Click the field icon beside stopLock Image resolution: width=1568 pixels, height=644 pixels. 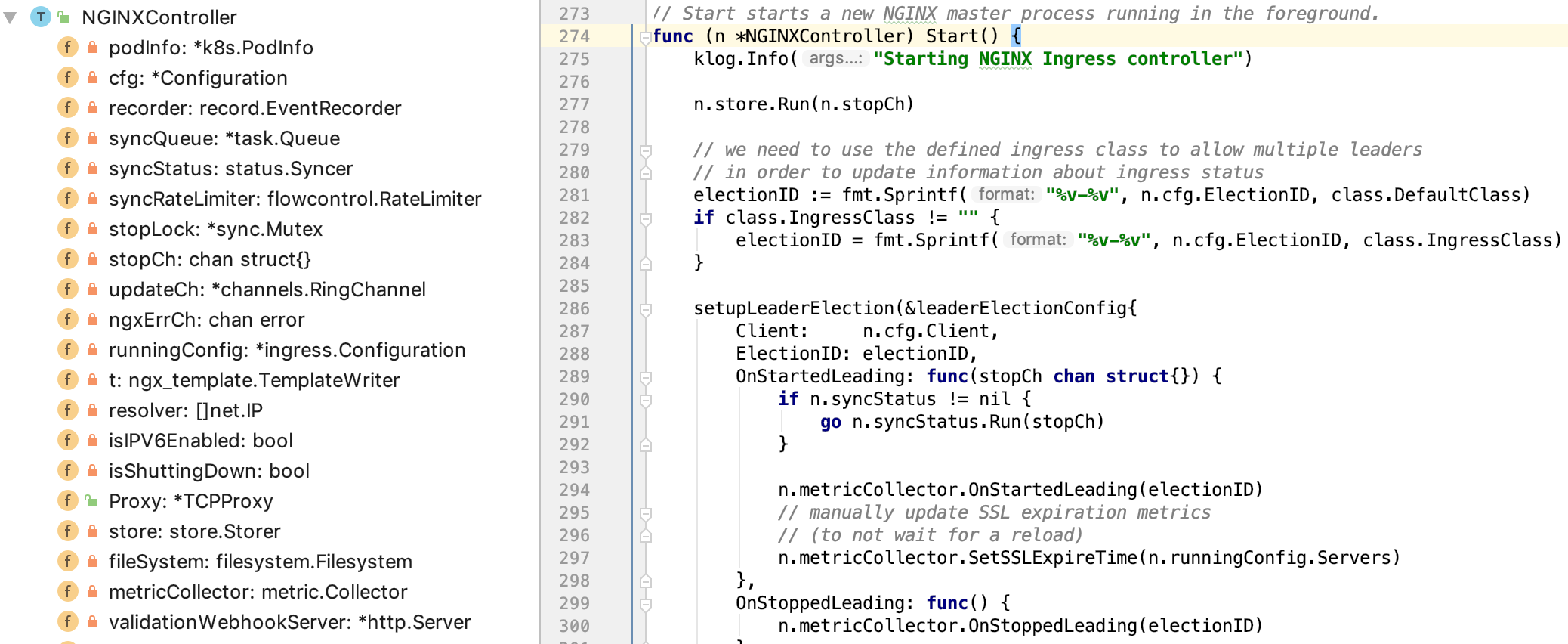pyautogui.click(x=68, y=229)
